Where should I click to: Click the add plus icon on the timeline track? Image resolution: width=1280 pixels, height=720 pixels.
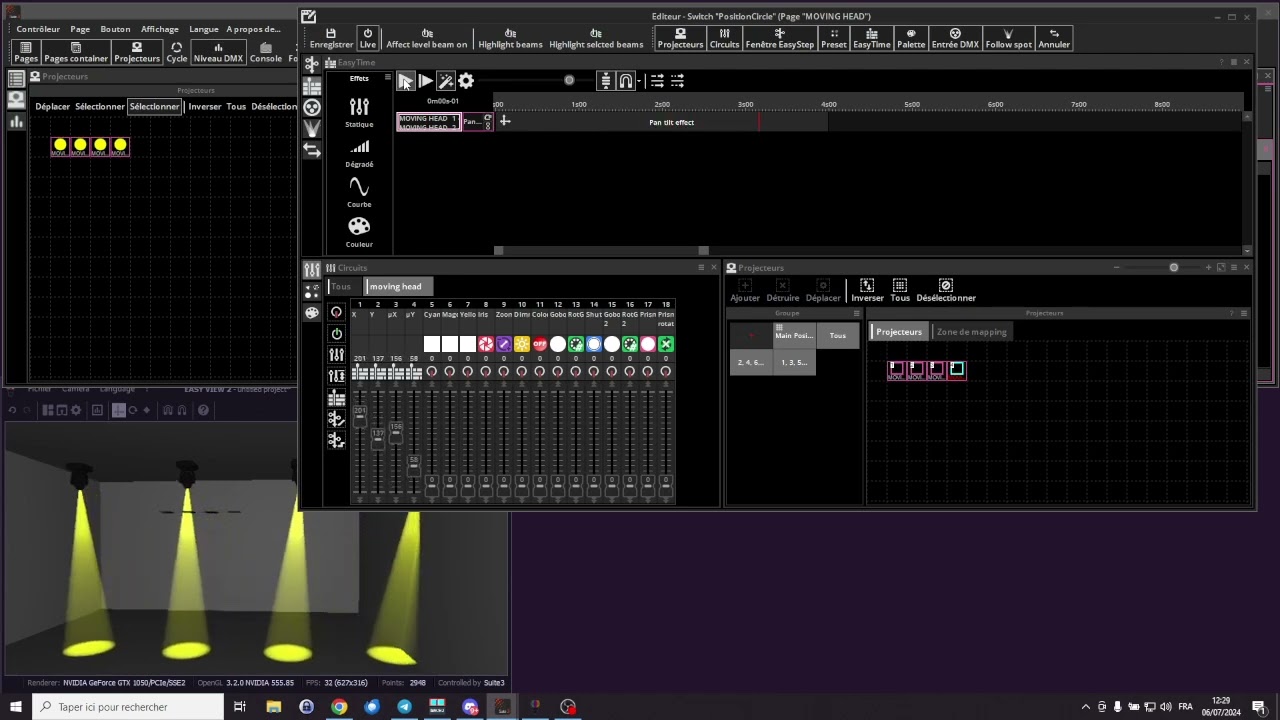[x=504, y=121]
